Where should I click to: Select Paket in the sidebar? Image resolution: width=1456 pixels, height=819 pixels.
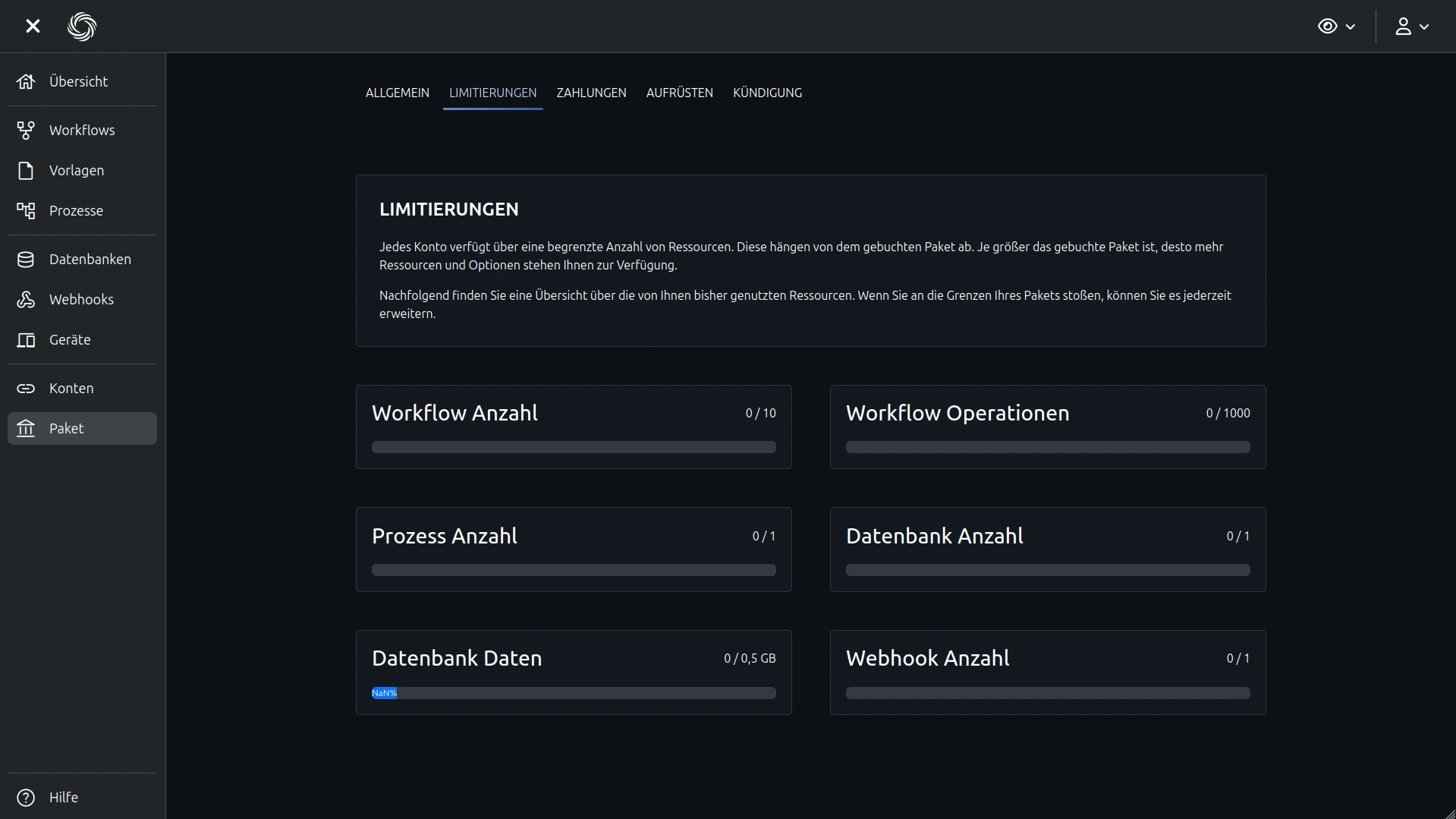click(82, 428)
